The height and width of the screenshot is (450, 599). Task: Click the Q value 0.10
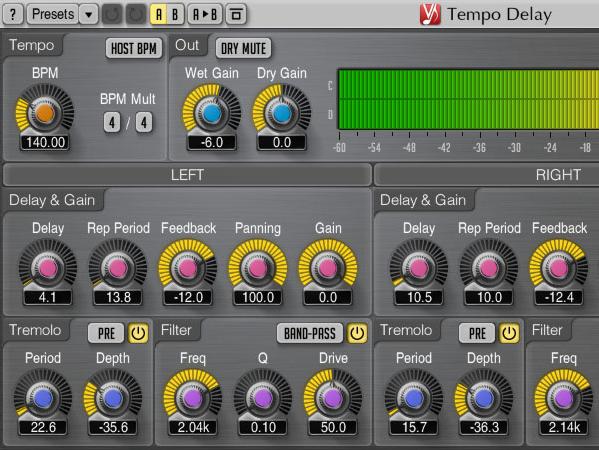coord(263,427)
